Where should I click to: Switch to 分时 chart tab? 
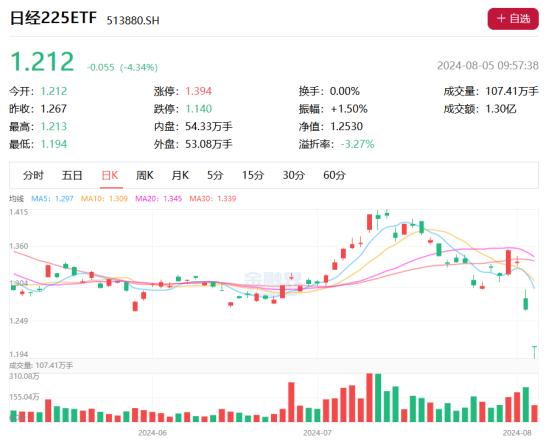33,175
